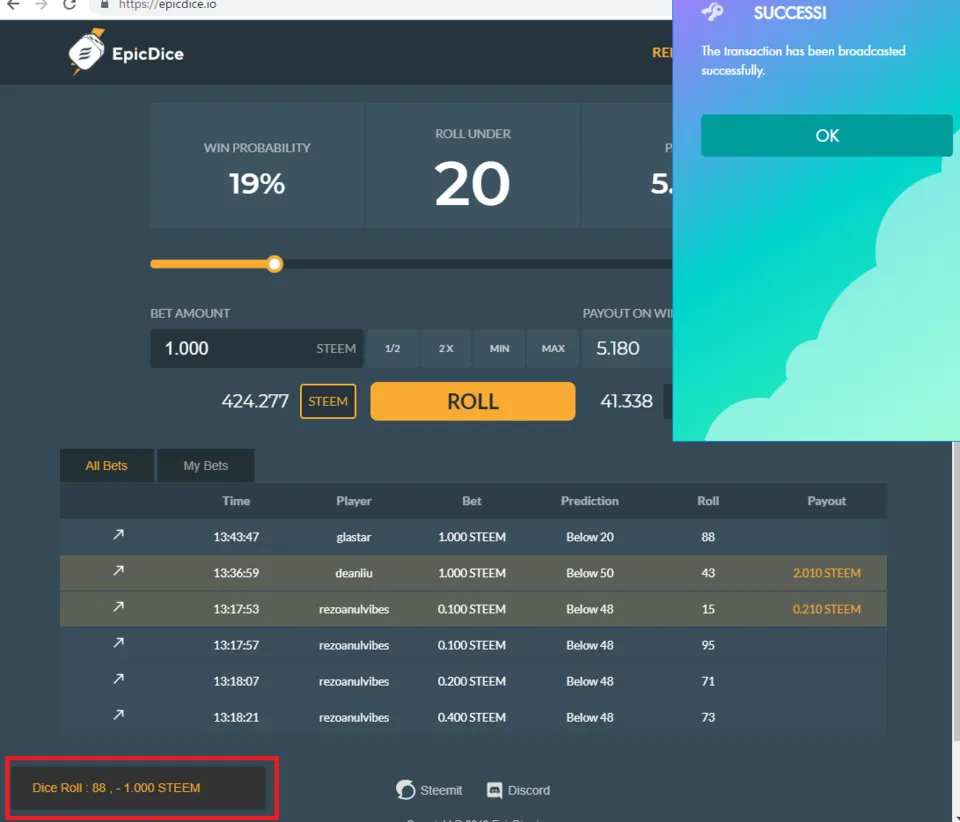The image size is (960, 822).
Task: Open bet link arrow for 13:18:07 row
Action: [x=118, y=679]
